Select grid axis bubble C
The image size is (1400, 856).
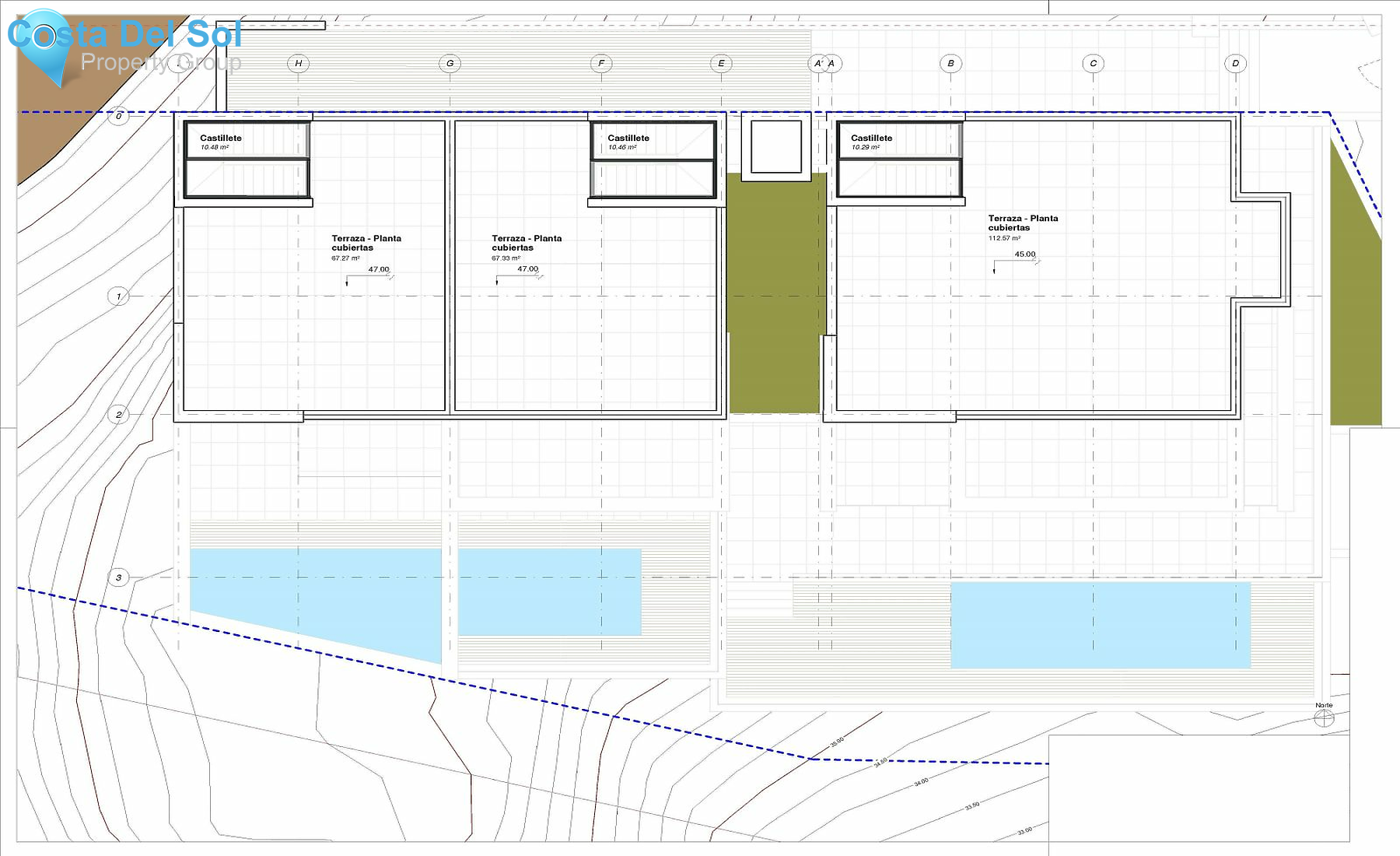[1093, 64]
